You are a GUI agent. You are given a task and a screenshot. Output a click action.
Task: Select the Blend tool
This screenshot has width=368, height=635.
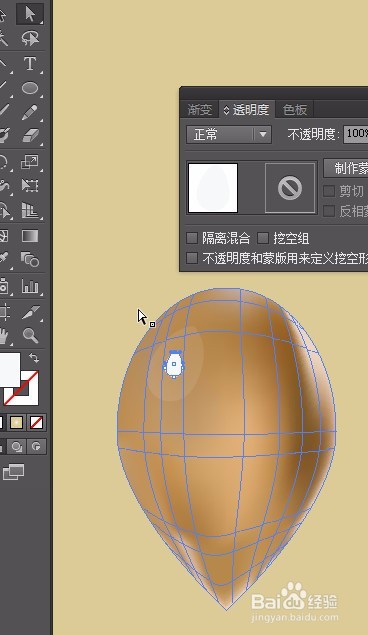click(x=30, y=259)
